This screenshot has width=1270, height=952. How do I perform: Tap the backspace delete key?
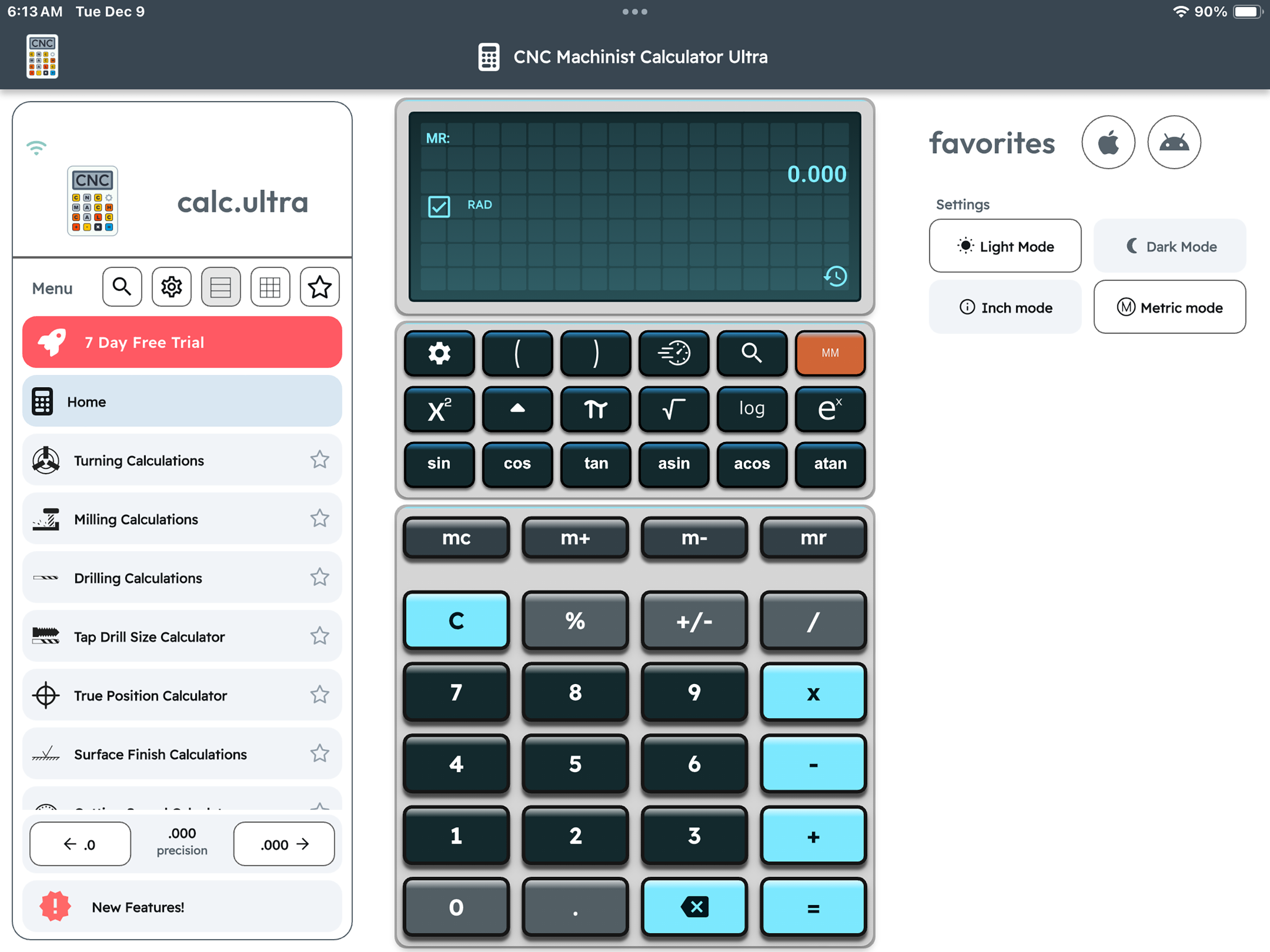click(694, 907)
